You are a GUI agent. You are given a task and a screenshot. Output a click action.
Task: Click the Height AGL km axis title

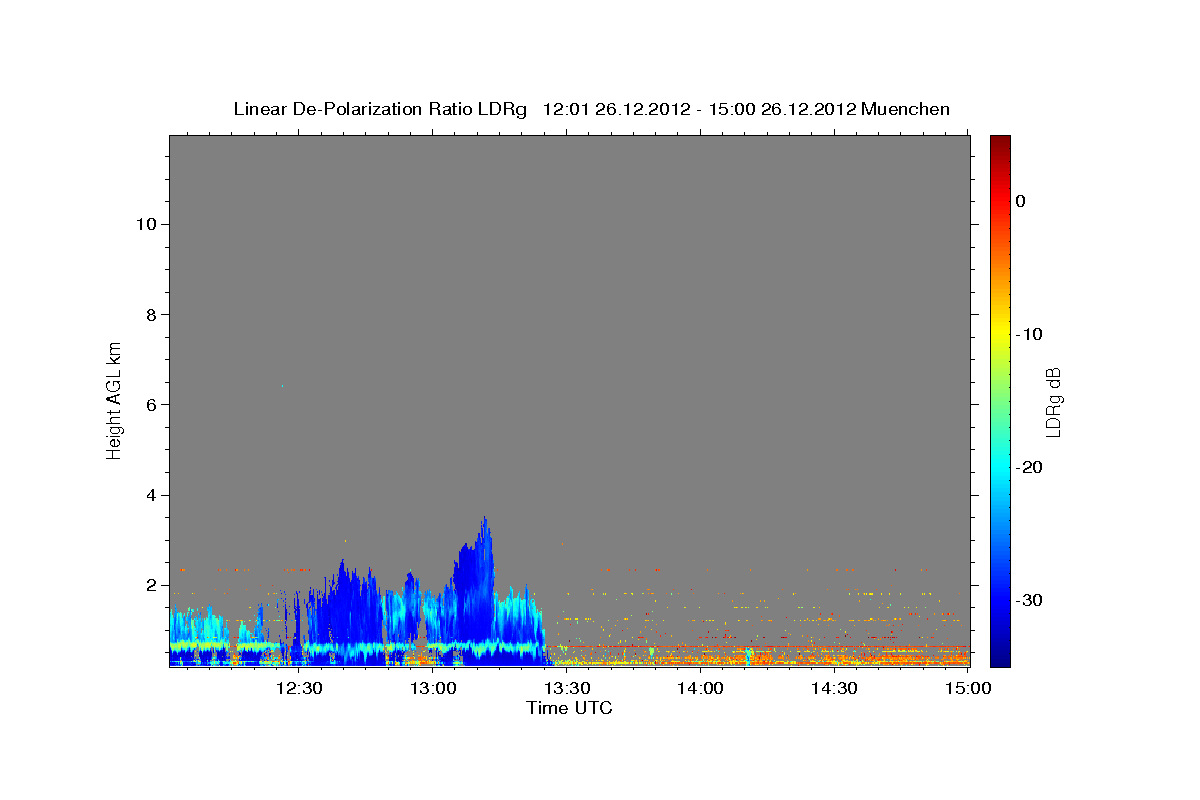pos(115,398)
